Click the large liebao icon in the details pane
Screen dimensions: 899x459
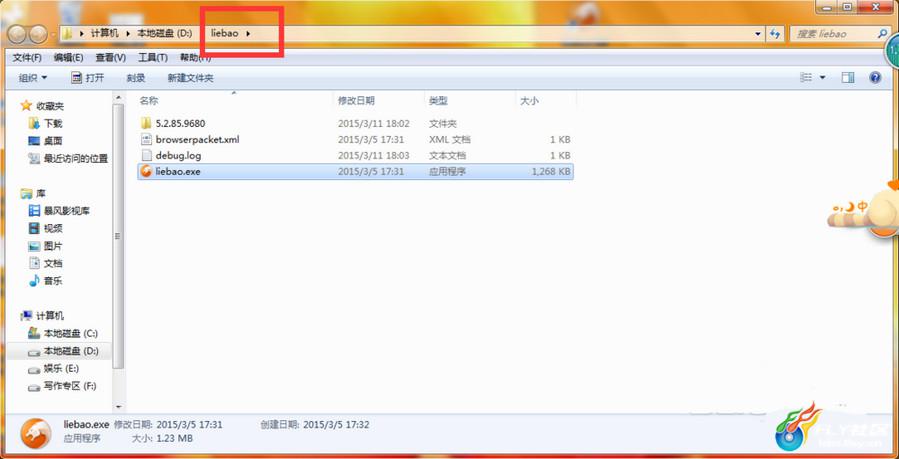coord(36,433)
